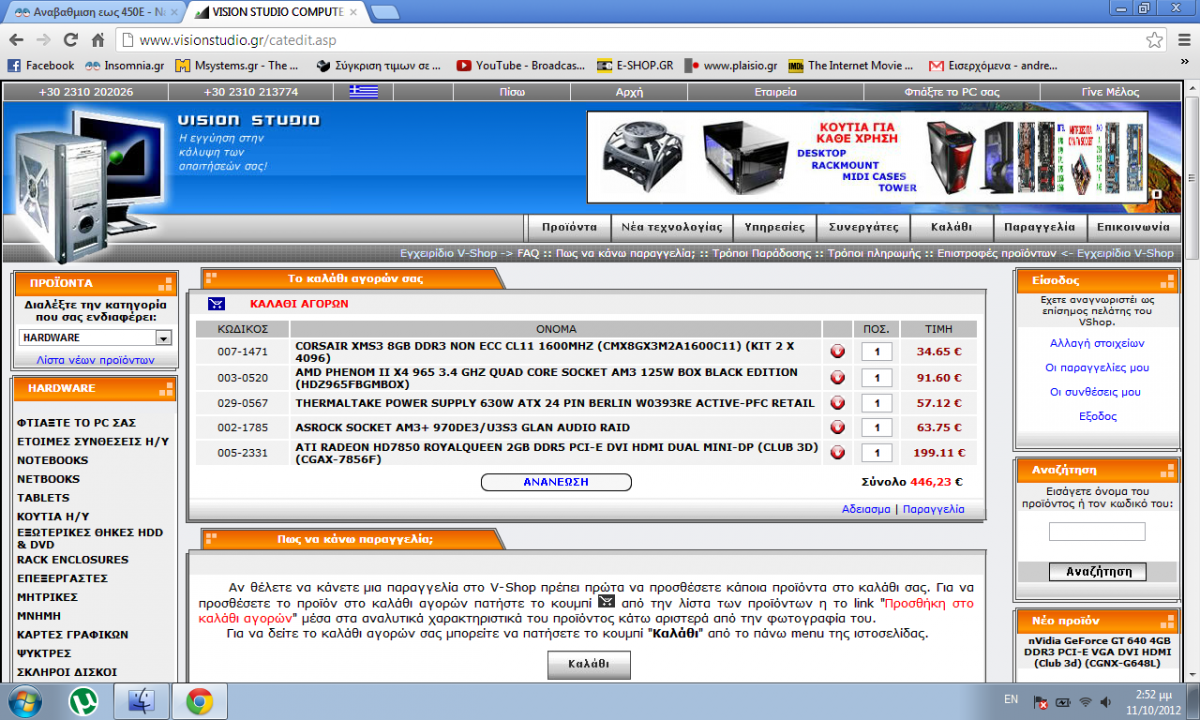Screen dimensions: 1200x720
Task: Bookmark this page with the star icon
Action: [1154, 40]
